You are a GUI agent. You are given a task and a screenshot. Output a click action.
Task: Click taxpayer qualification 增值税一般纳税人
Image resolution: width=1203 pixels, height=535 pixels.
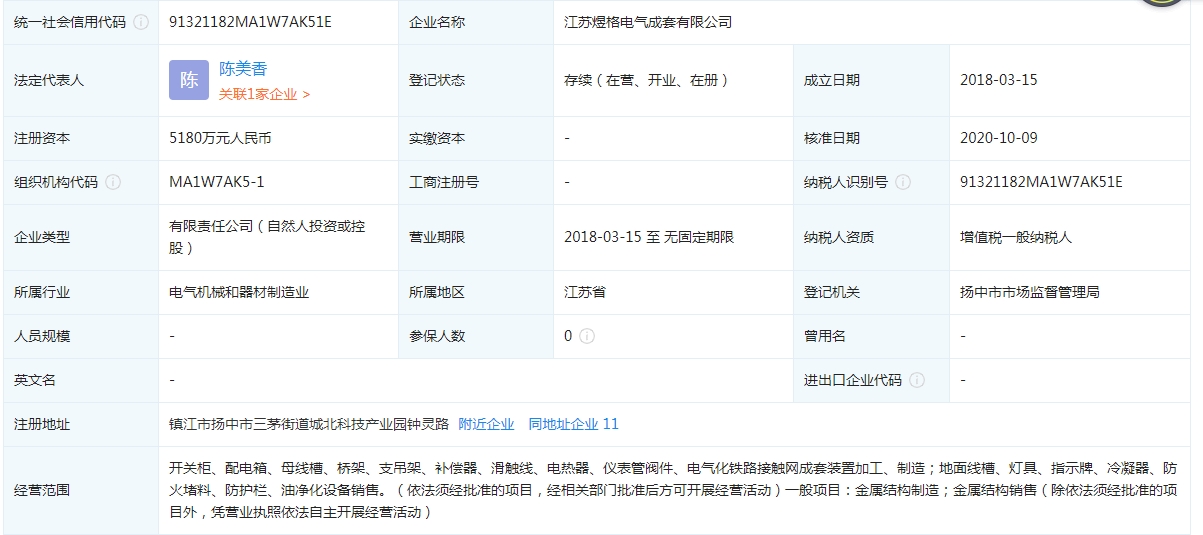pyautogui.click(x=1015, y=237)
